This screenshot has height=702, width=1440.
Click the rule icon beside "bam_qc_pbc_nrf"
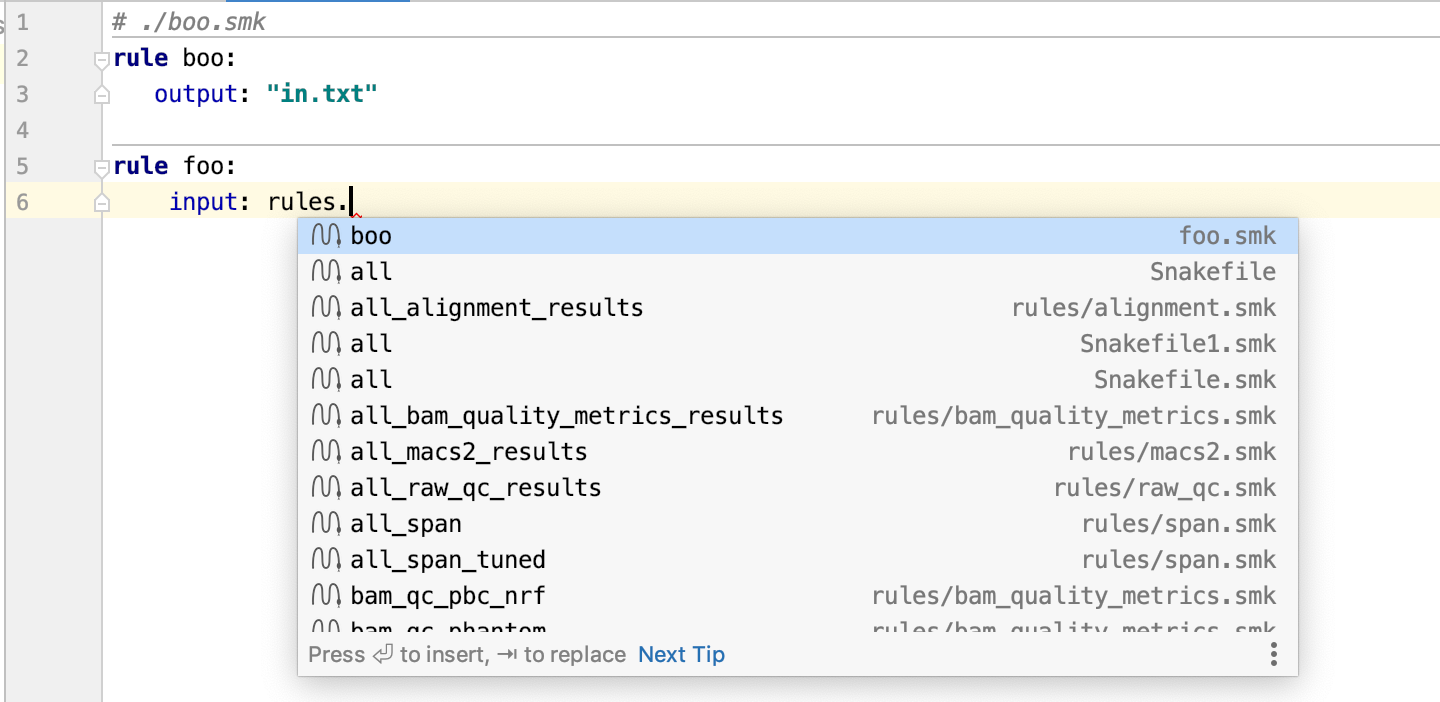point(325,595)
